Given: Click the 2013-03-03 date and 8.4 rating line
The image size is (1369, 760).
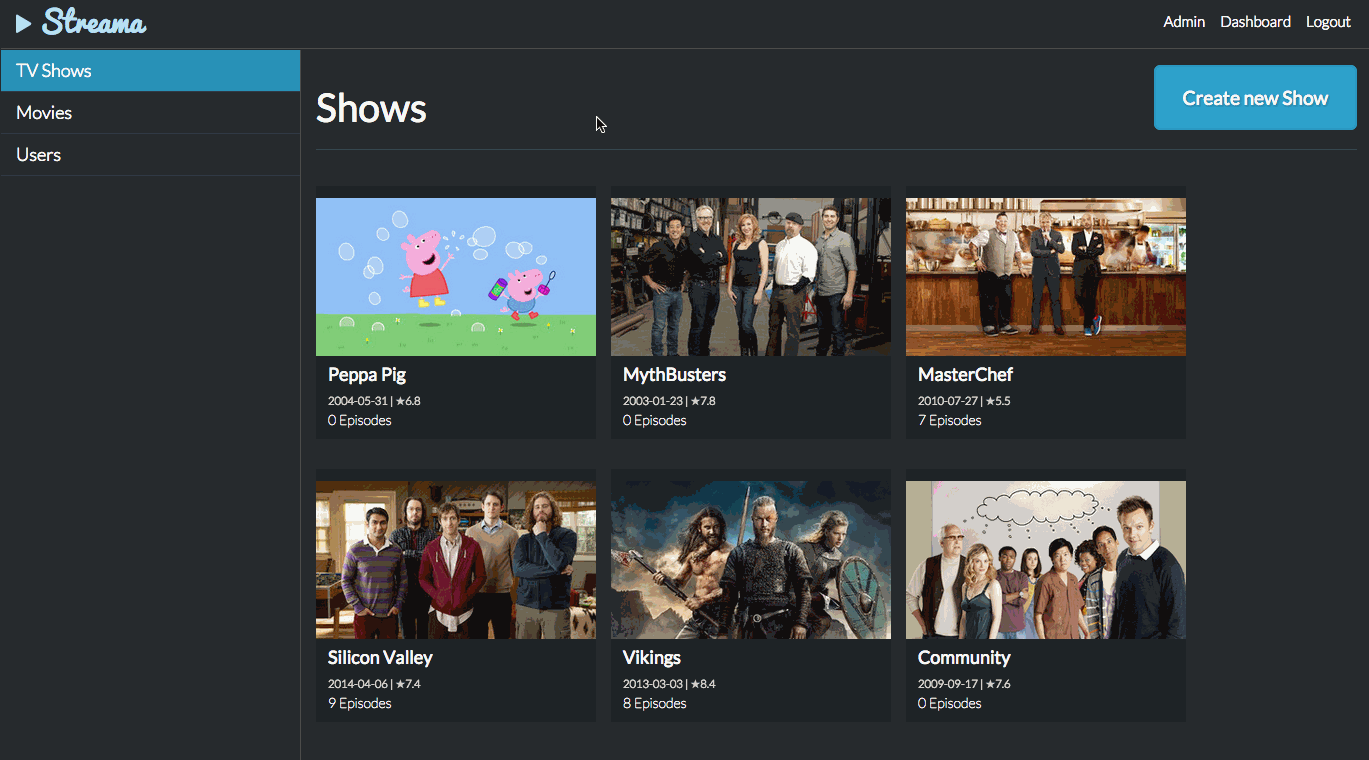Looking at the screenshot, I should click(669, 684).
